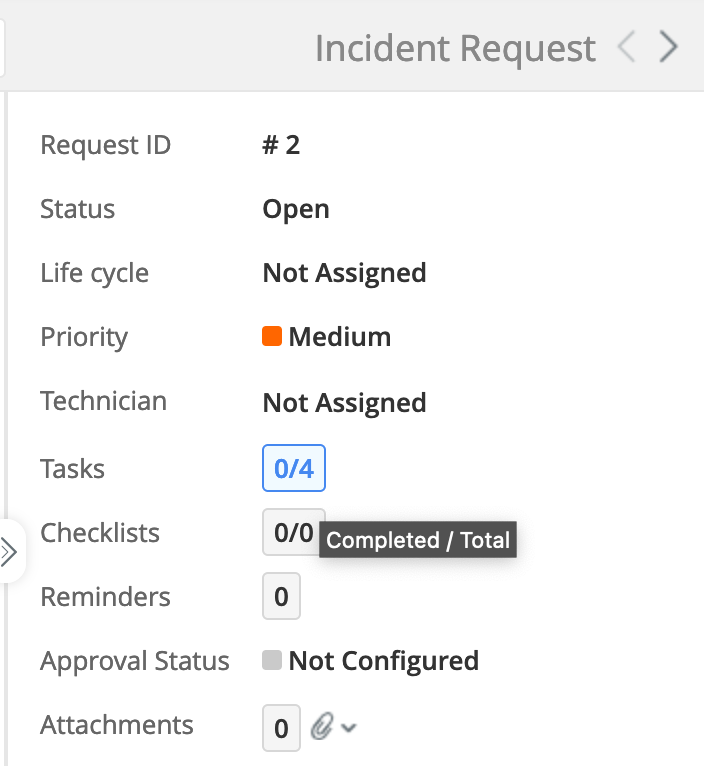
Task: Go to the next request arrow
Action: 669,47
